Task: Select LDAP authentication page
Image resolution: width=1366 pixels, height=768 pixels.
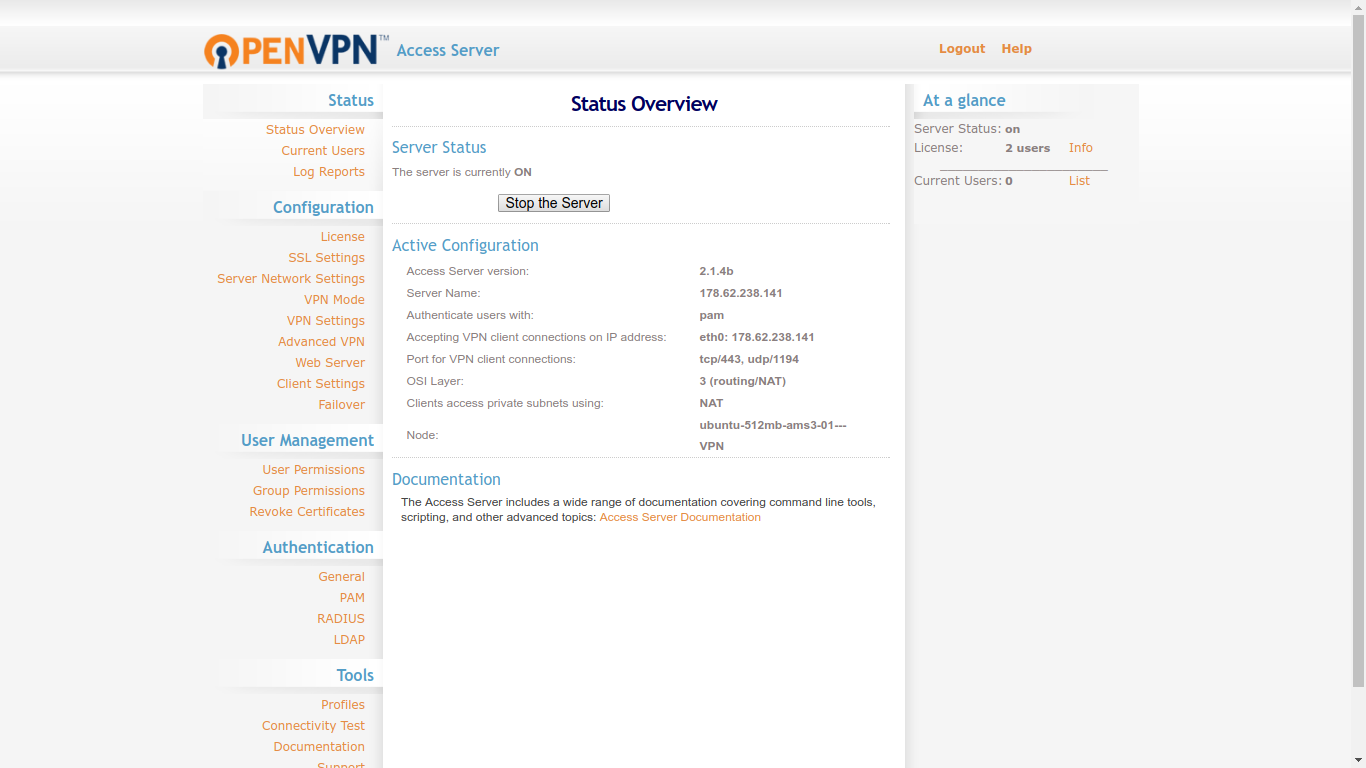Action: 349,640
